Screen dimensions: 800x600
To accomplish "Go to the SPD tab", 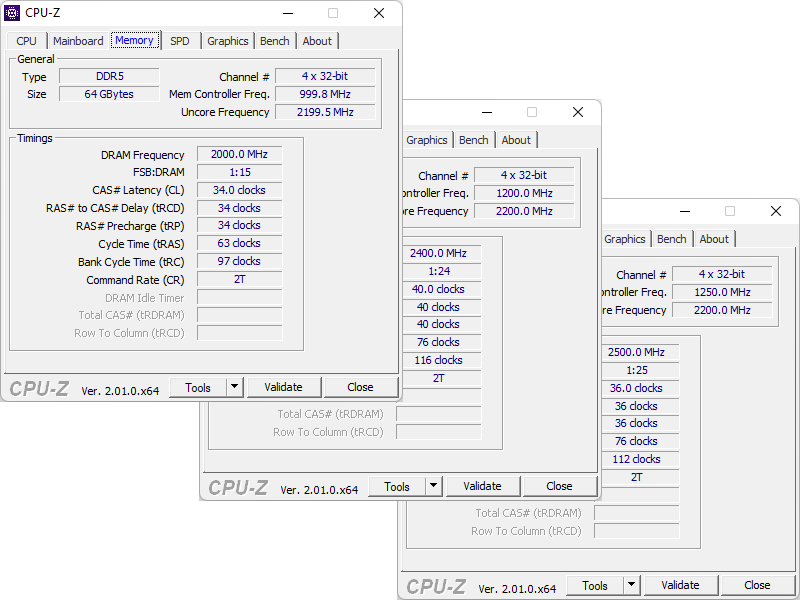I will (179, 41).
